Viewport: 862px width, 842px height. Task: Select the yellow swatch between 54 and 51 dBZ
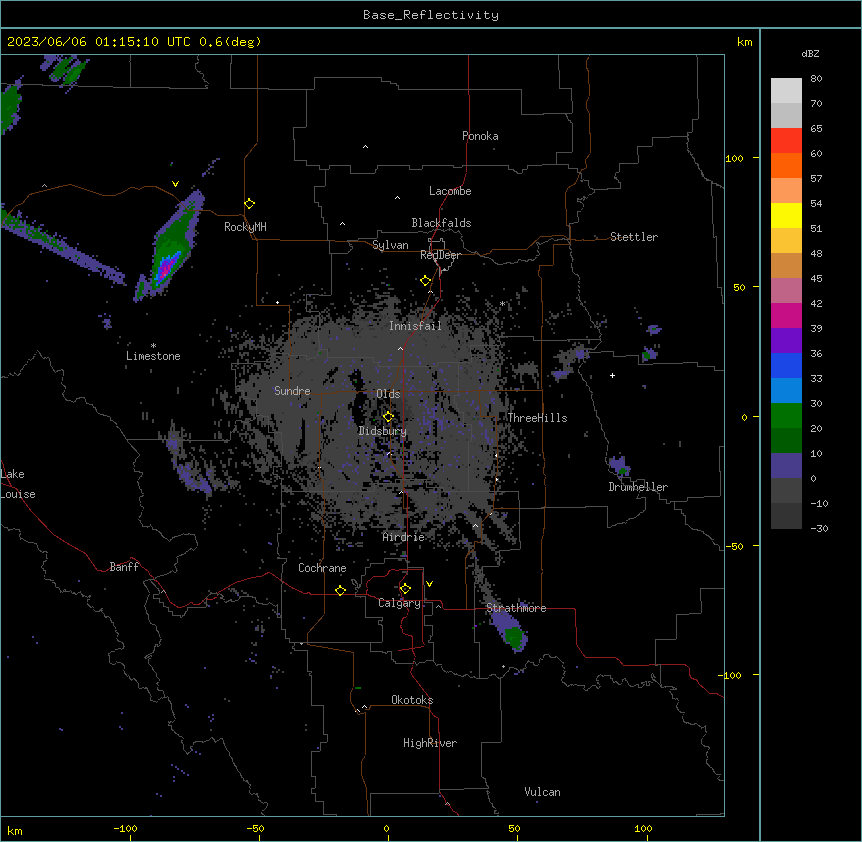click(786, 215)
